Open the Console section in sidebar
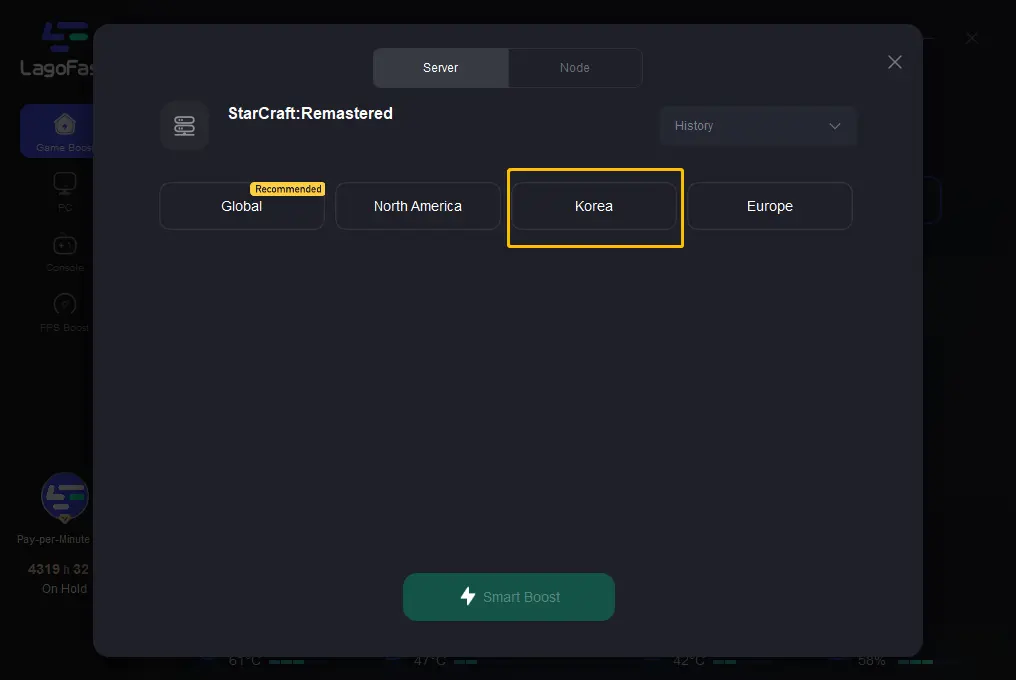1016x680 pixels. point(65,252)
